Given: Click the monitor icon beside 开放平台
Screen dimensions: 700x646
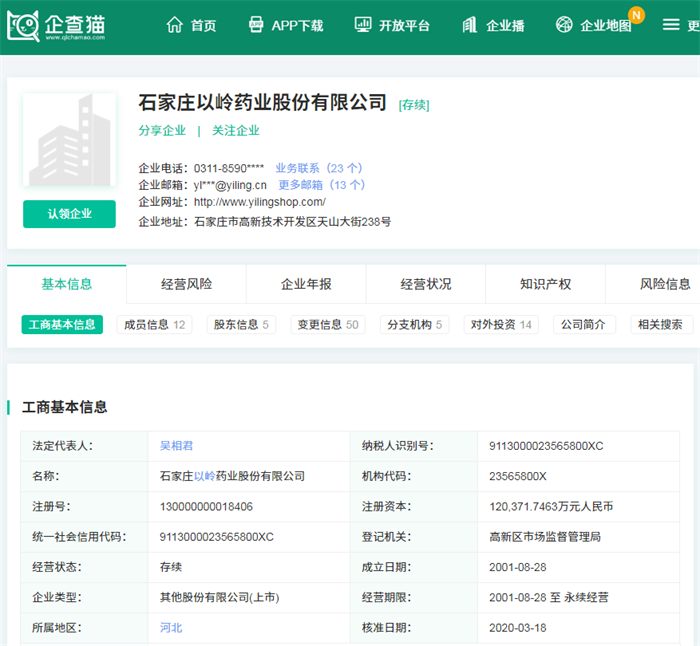Looking at the screenshot, I should pos(362,25).
